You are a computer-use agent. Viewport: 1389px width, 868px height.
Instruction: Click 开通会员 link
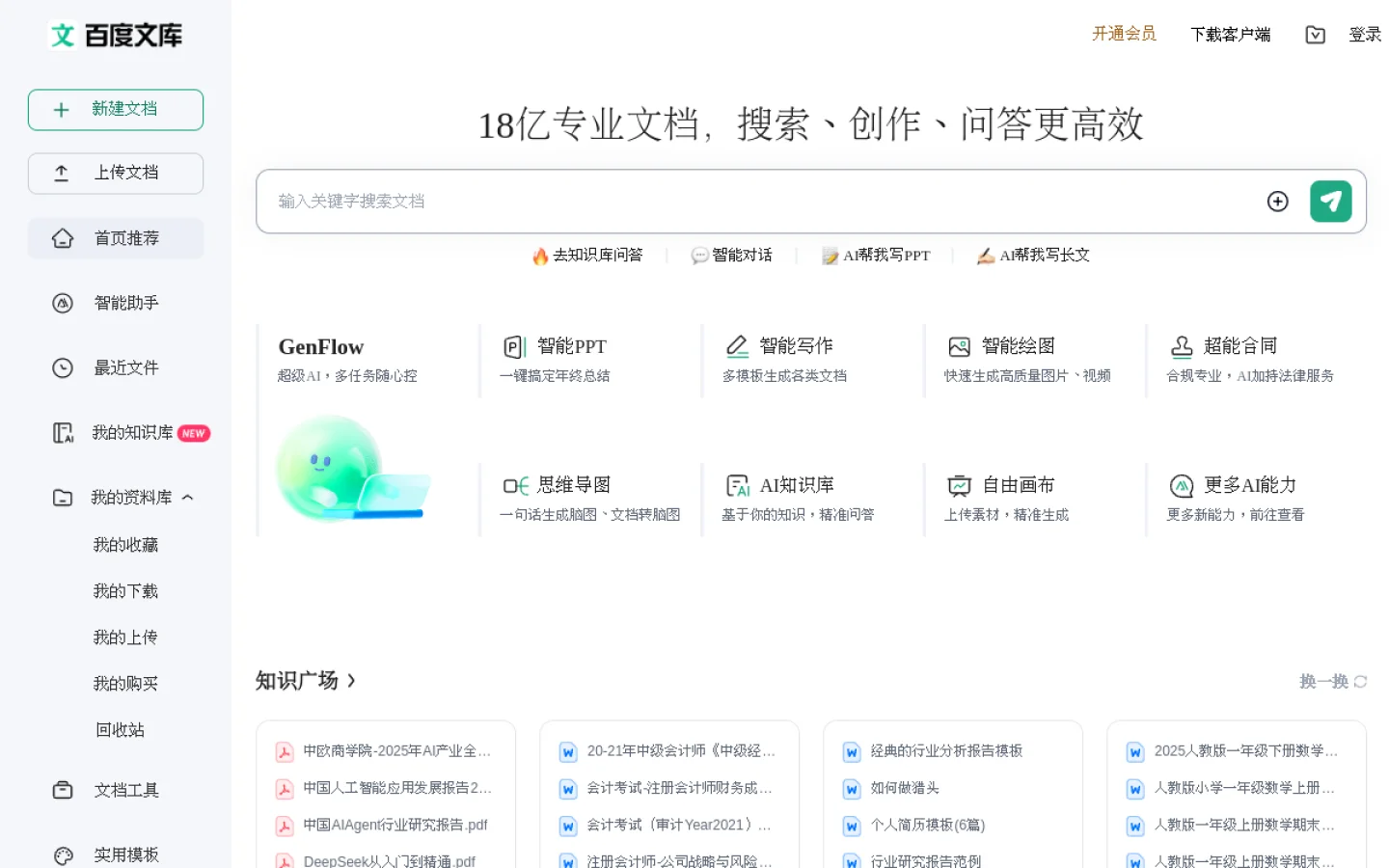(x=1124, y=34)
